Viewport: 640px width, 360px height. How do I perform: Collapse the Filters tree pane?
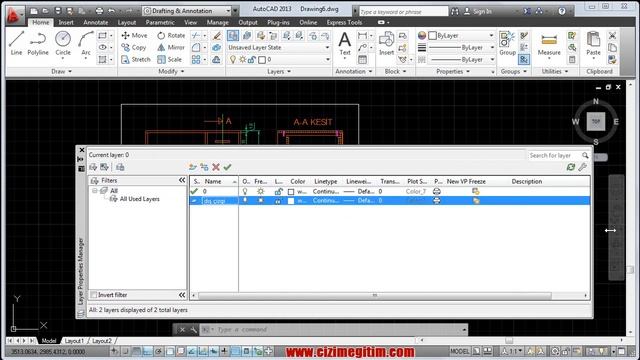182,180
